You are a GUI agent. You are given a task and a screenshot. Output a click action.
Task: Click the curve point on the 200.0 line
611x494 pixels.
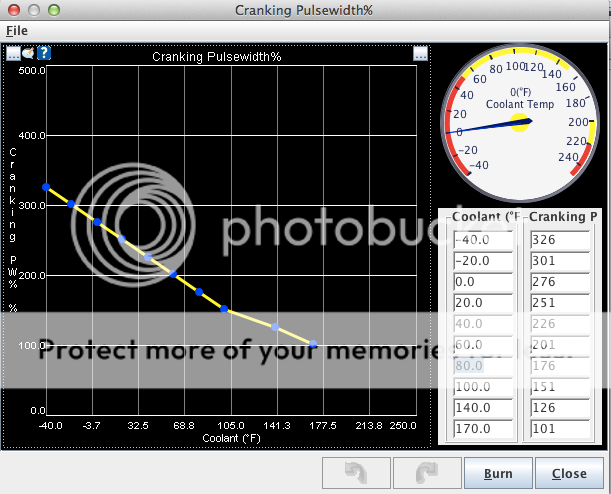tap(173, 274)
